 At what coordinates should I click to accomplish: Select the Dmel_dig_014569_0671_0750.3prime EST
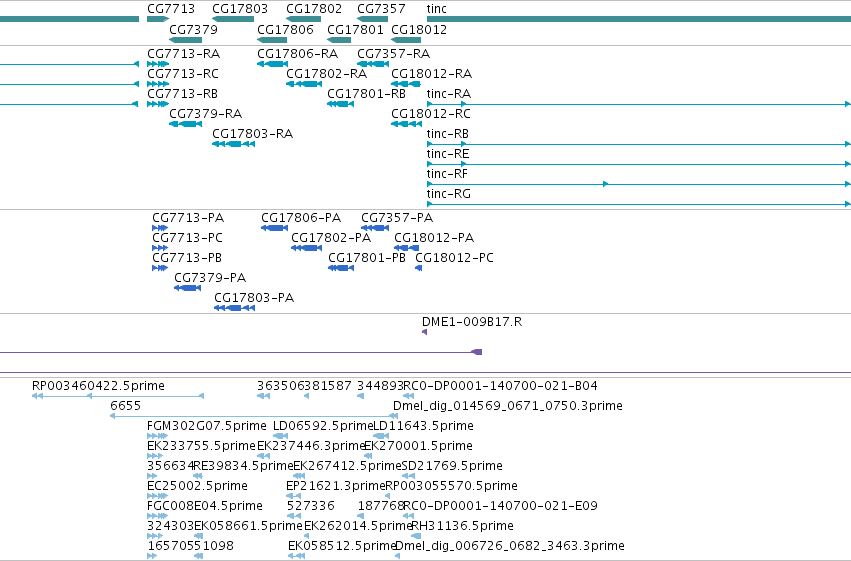pos(508,406)
